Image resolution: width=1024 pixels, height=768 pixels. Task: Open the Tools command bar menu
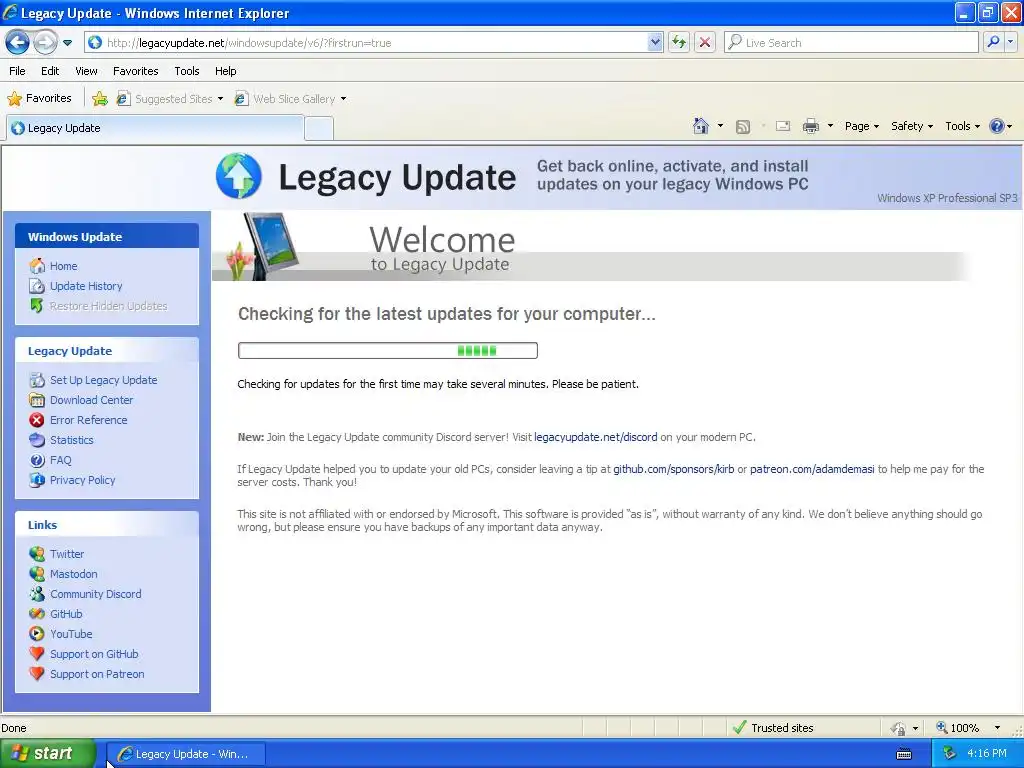point(962,126)
